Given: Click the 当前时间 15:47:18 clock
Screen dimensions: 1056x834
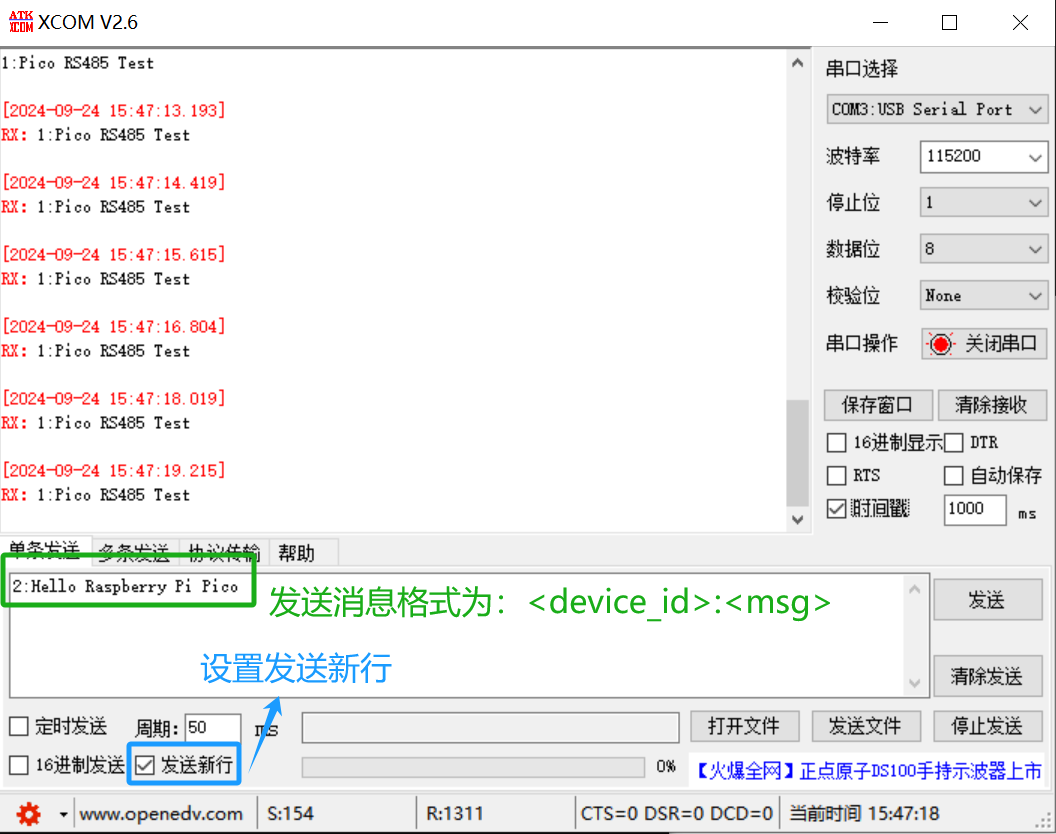Looking at the screenshot, I should coord(864,814).
